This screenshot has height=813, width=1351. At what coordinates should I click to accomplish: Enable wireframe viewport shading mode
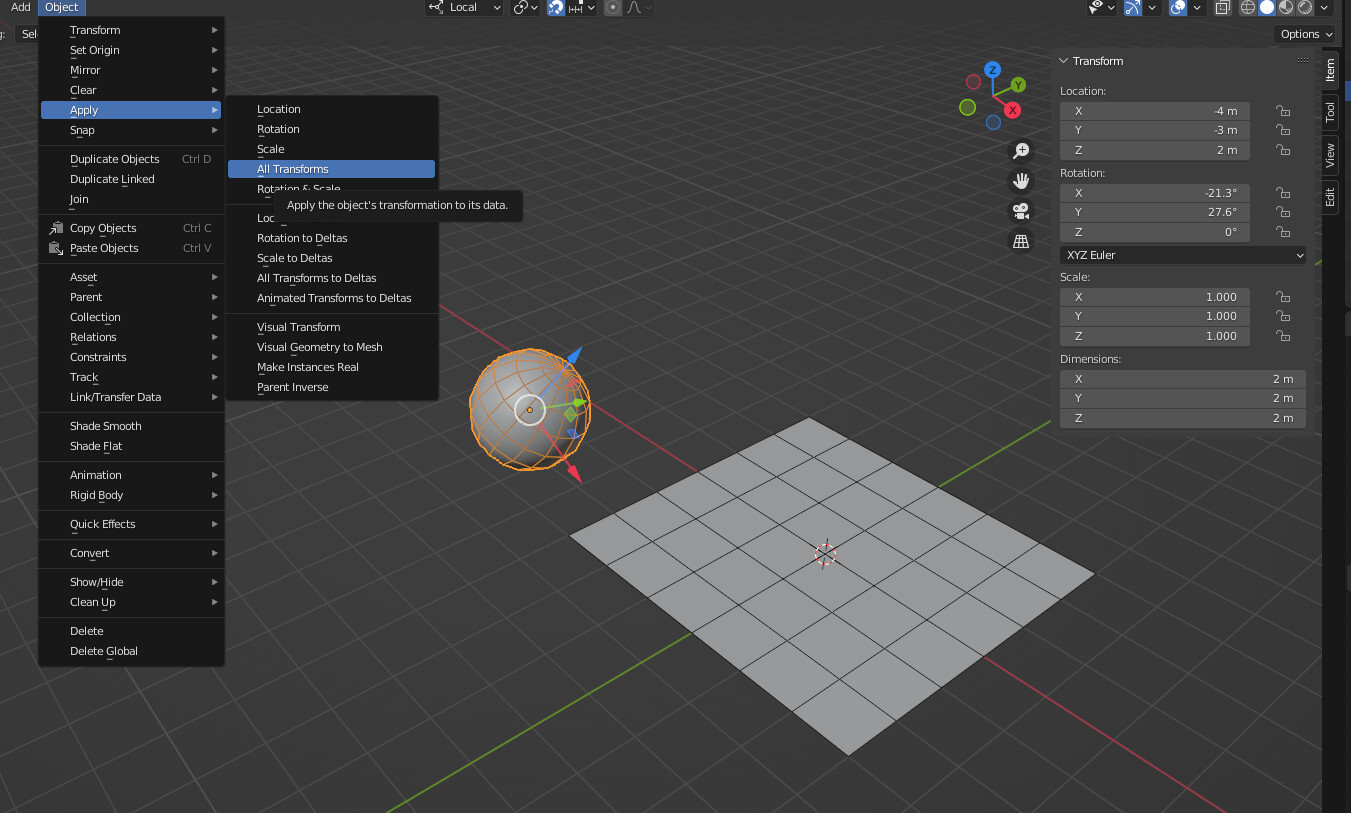1247,8
